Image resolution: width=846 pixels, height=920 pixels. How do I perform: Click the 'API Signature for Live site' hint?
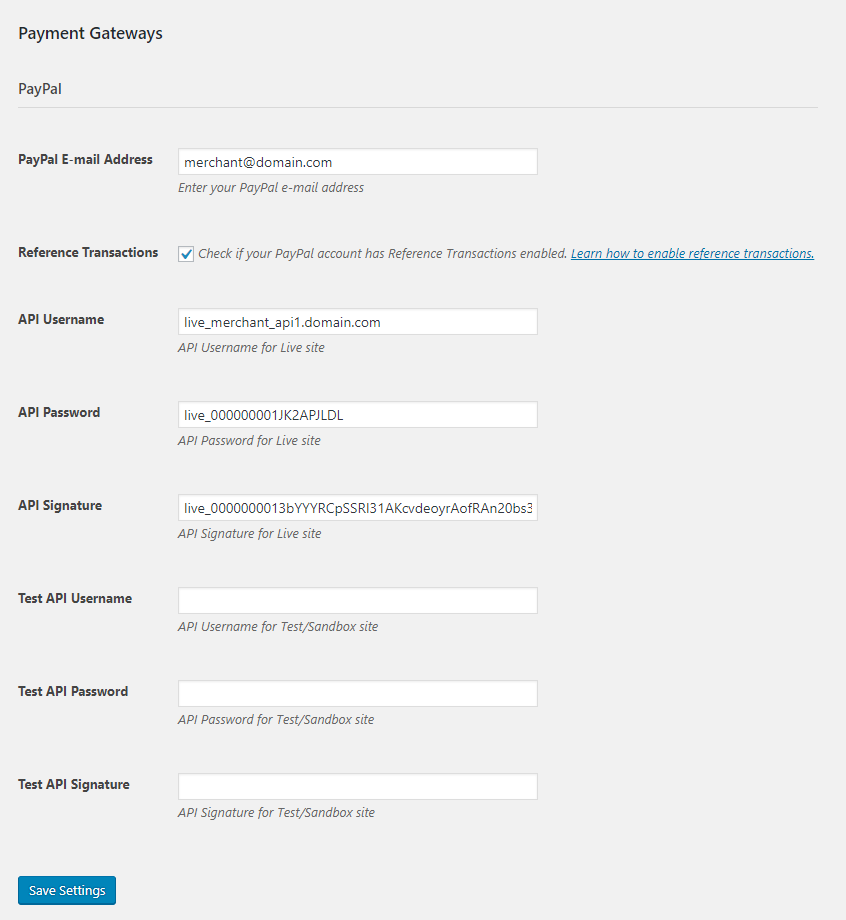250,534
